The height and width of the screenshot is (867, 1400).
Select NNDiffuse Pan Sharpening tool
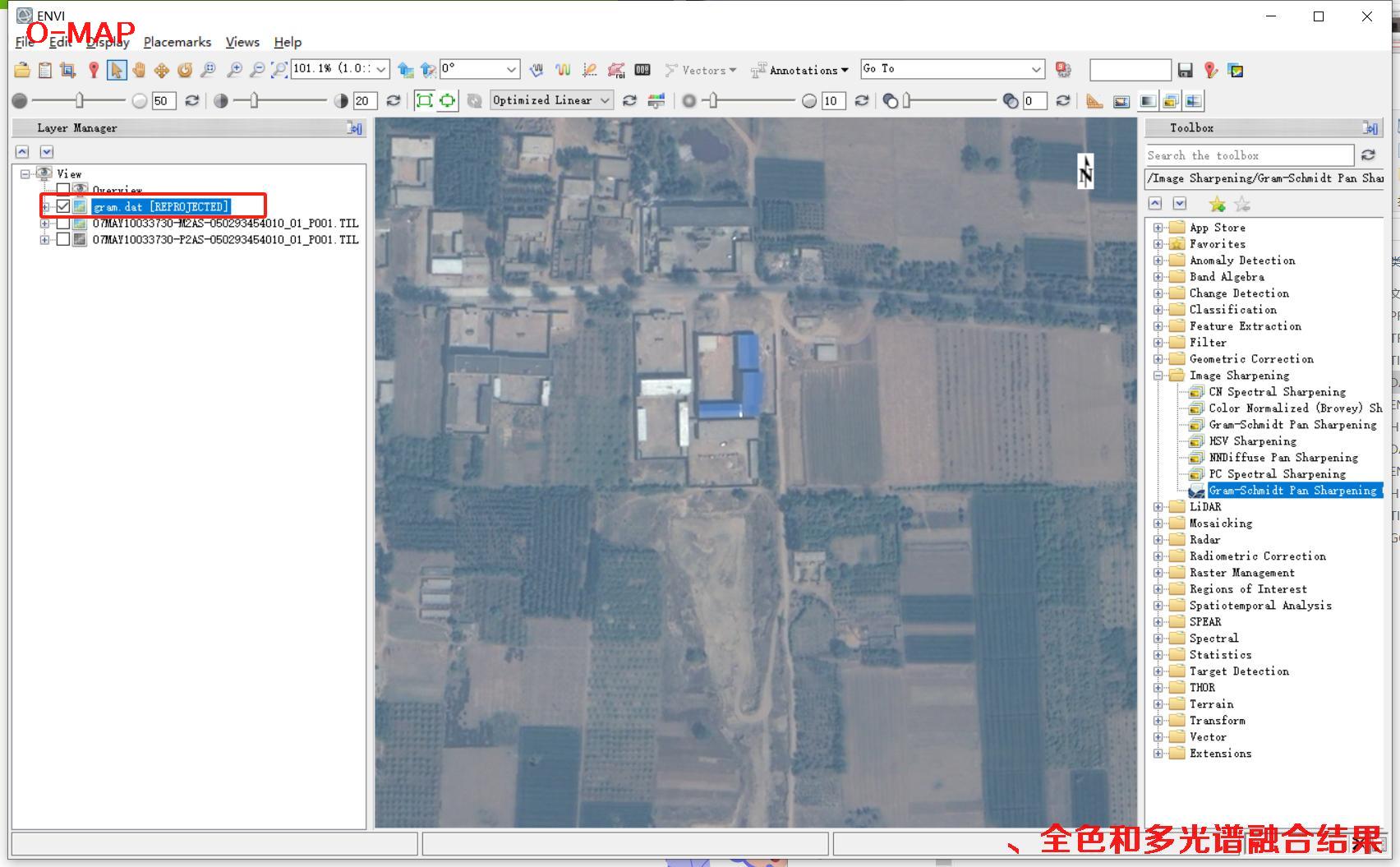coord(1283,458)
